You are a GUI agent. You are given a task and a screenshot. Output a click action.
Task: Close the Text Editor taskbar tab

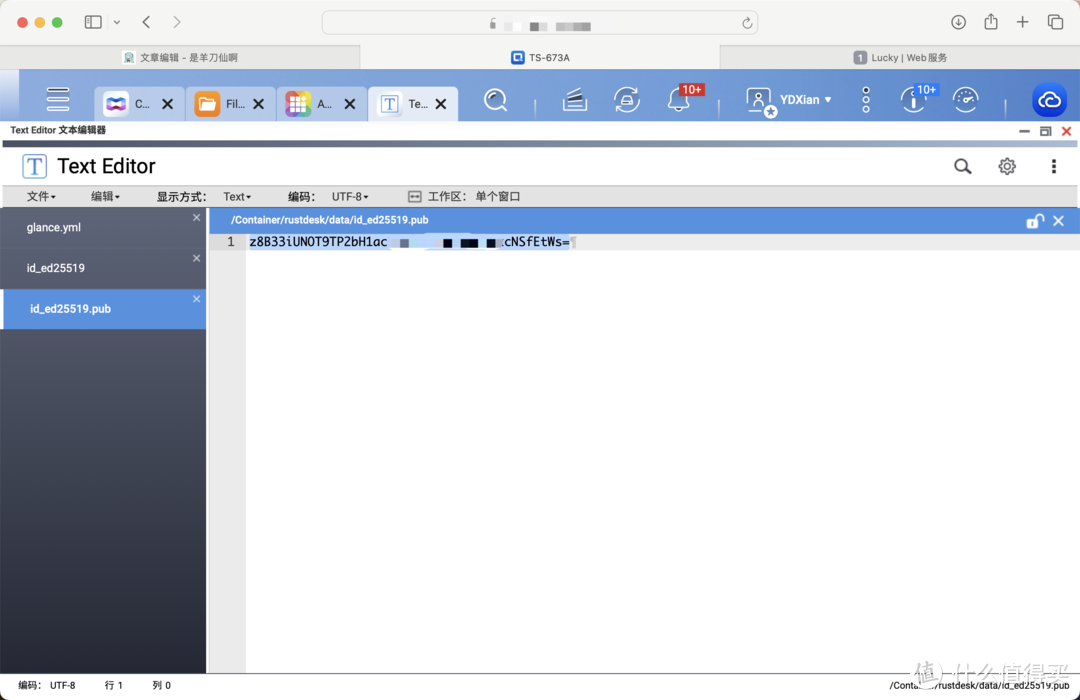pyautogui.click(x=441, y=104)
